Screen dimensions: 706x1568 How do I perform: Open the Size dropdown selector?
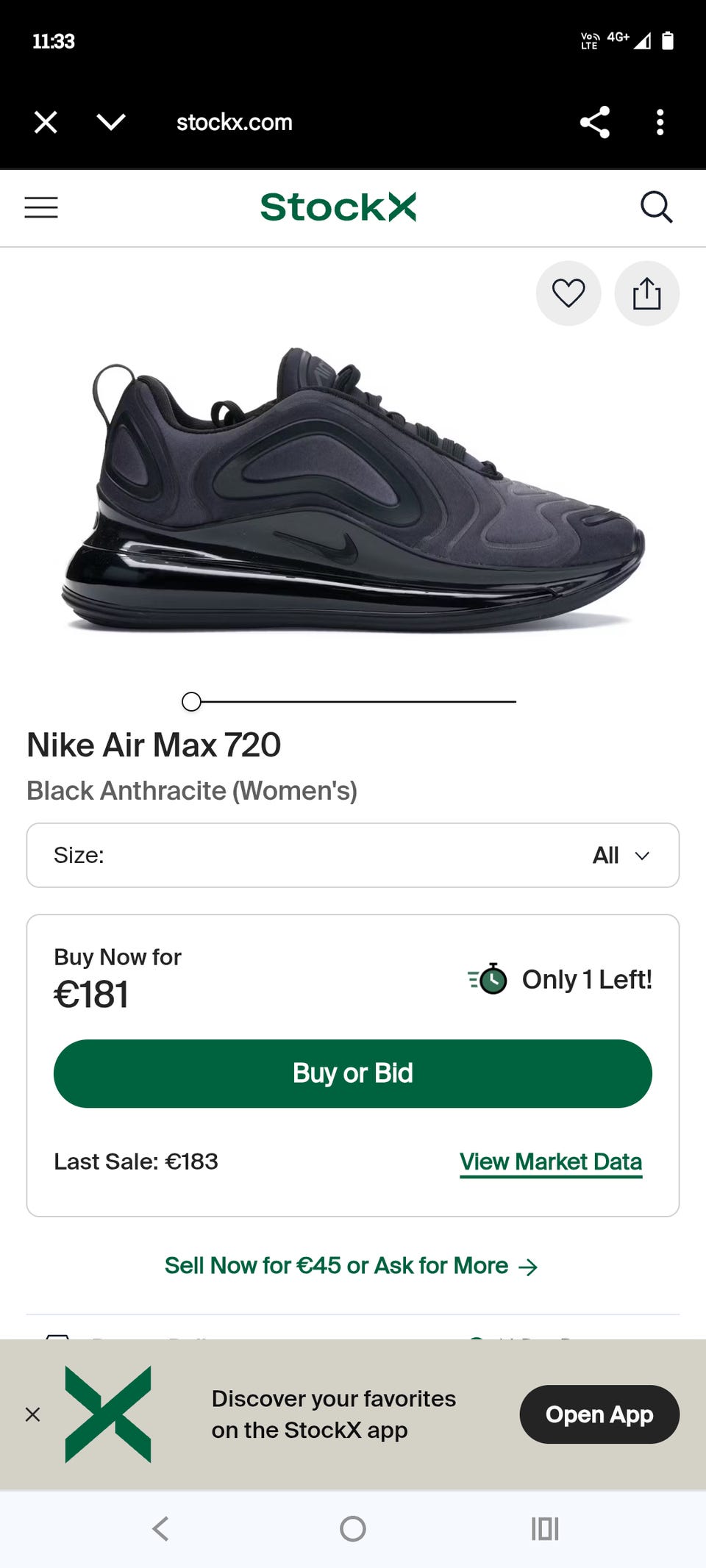(353, 855)
